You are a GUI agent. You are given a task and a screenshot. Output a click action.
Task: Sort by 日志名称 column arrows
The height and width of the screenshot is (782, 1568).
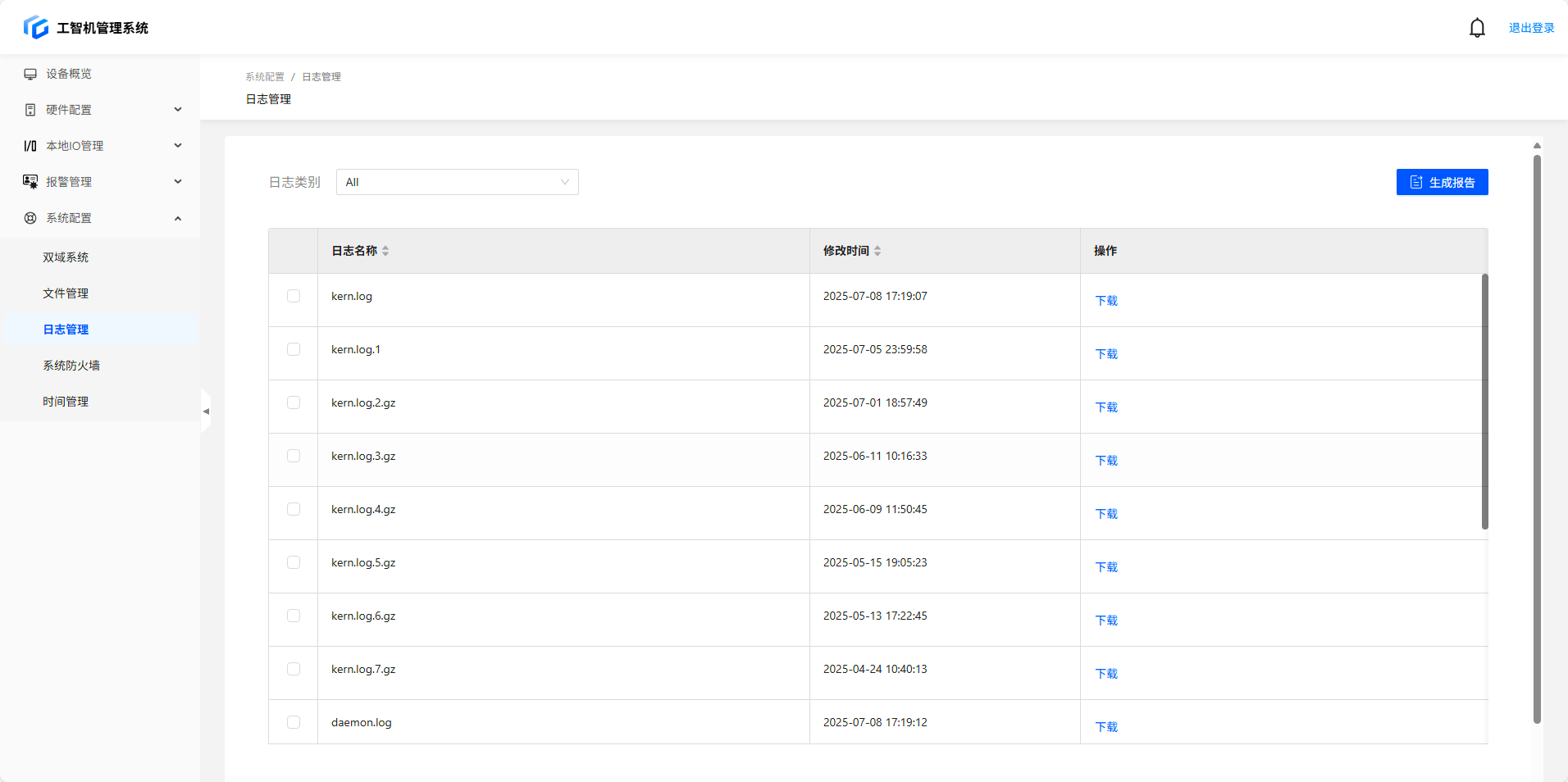385,251
